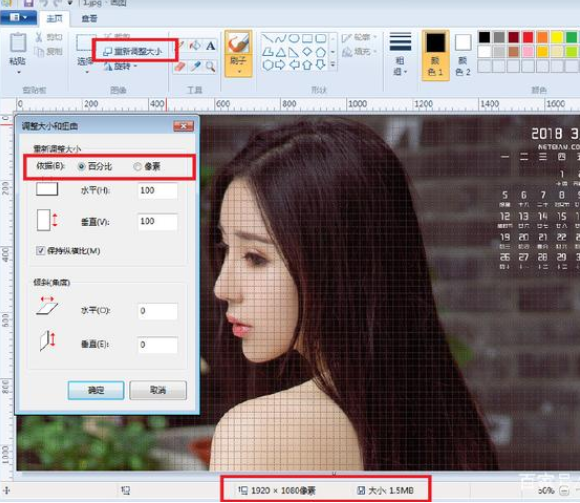The width and height of the screenshot is (580, 503).
Task: Choose the right triangle shape
Action: point(294,52)
